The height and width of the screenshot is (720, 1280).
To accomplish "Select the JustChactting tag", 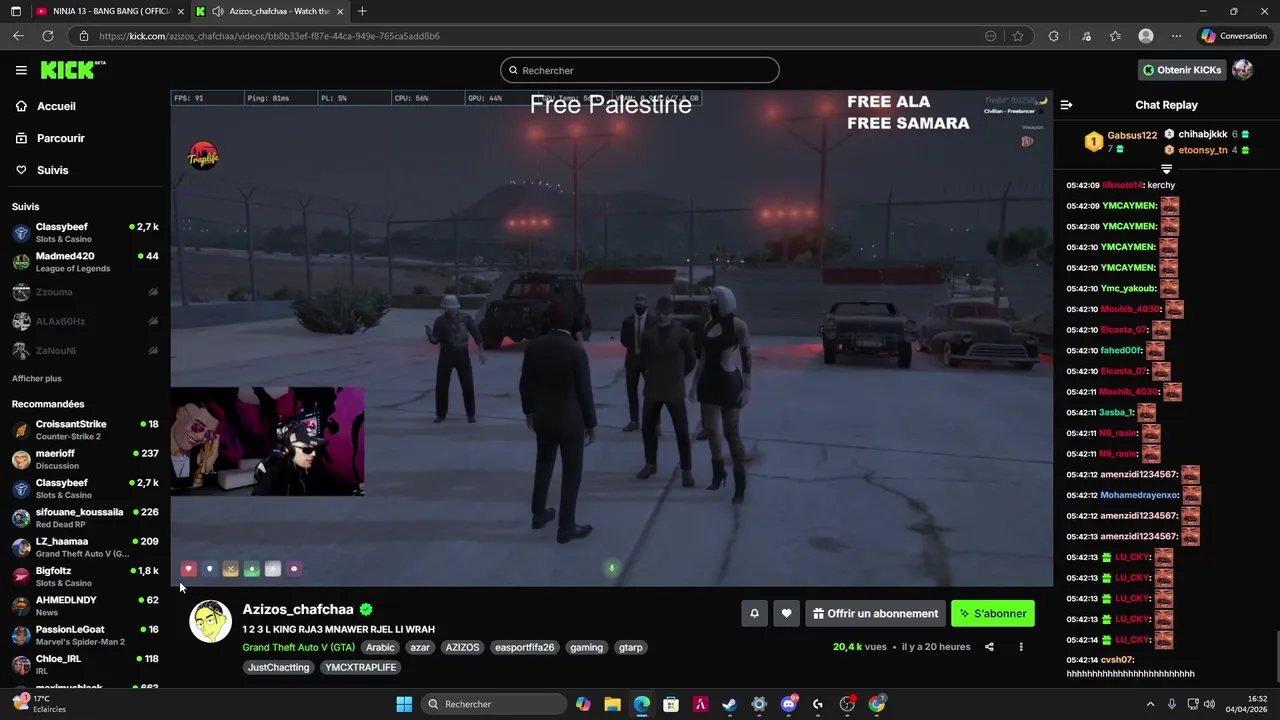I will 278,667.
